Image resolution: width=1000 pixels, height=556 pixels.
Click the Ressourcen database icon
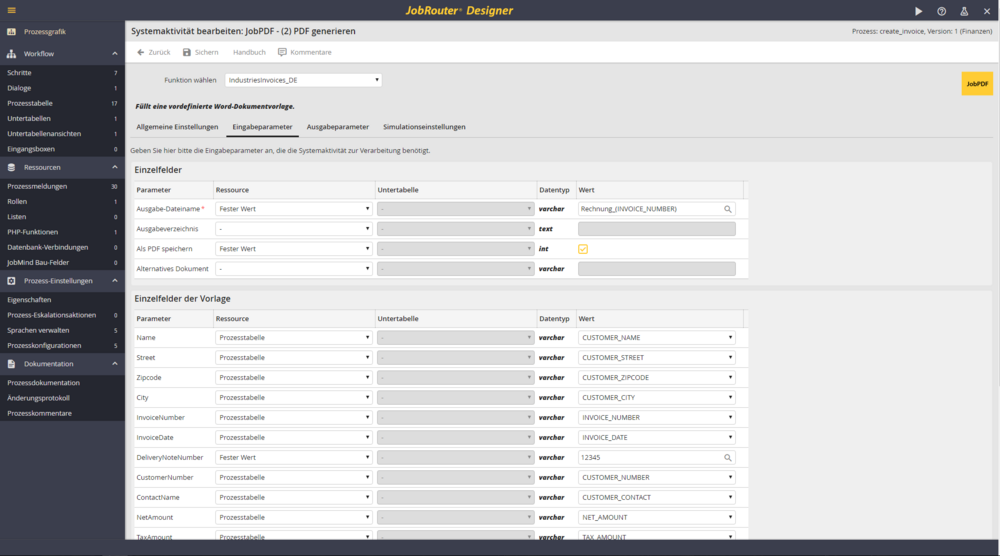(11, 167)
